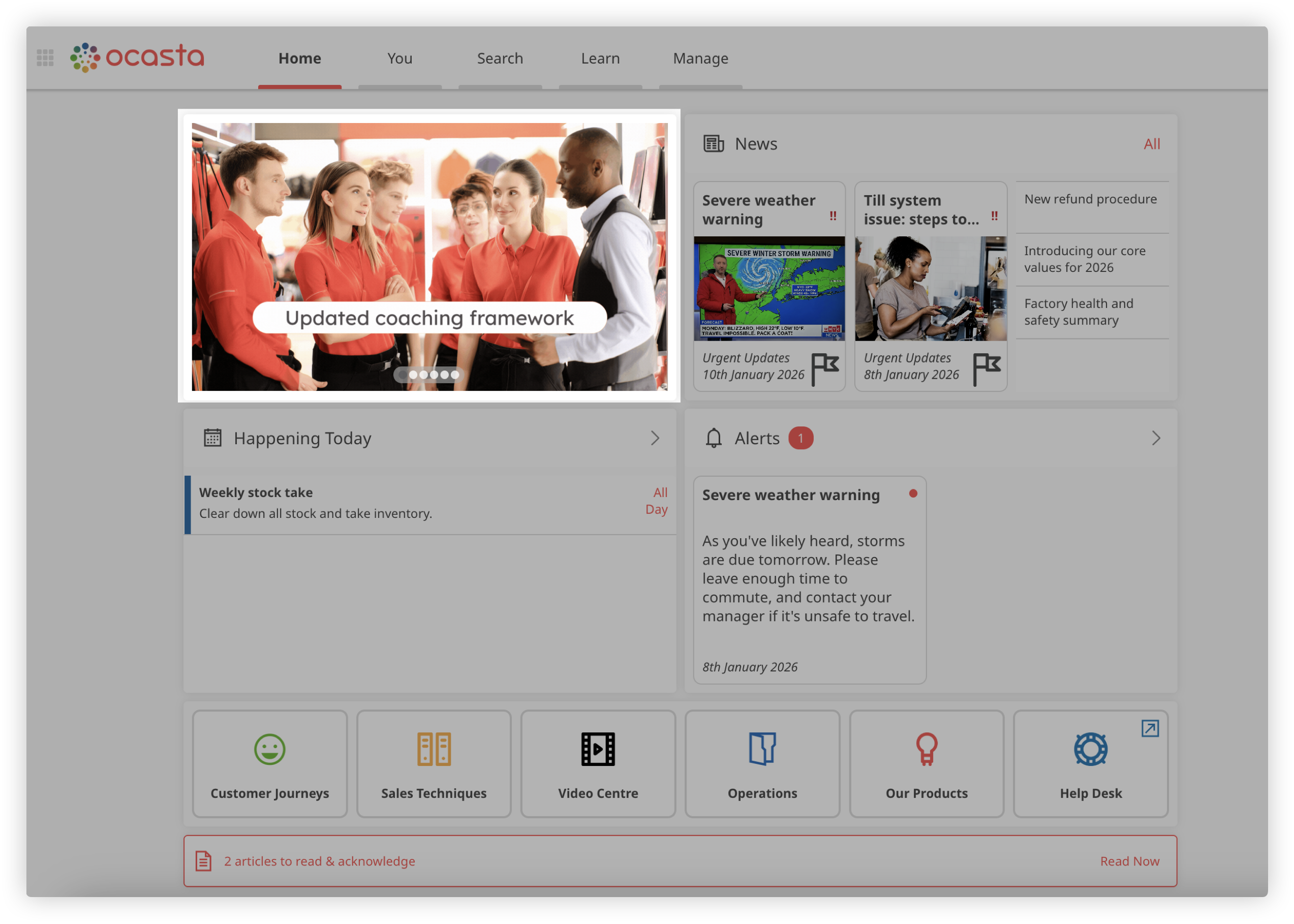Open the Operations map tile
1294x924 pixels.
pos(762,763)
